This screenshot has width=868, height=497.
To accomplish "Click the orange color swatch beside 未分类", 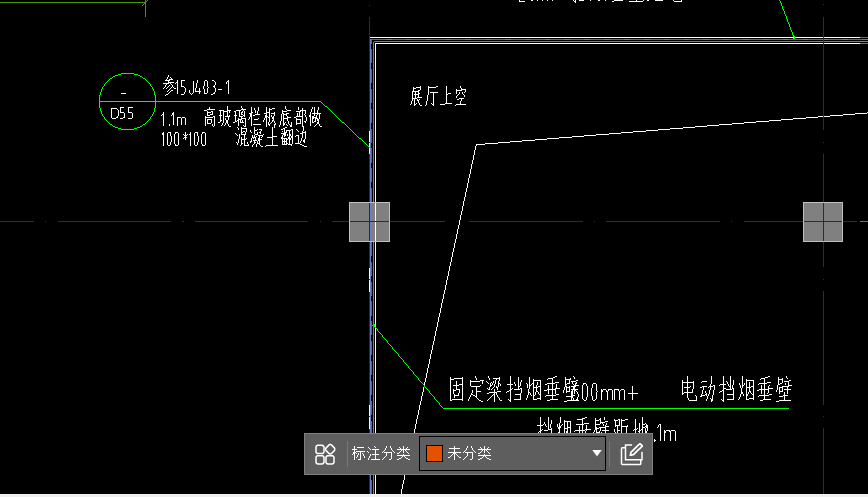I will pyautogui.click(x=434, y=454).
